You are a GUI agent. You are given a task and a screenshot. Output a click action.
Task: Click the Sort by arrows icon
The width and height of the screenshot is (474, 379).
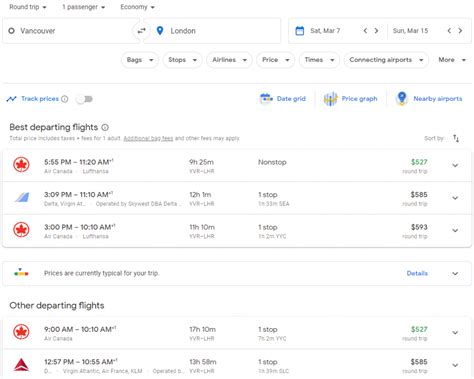click(x=456, y=138)
